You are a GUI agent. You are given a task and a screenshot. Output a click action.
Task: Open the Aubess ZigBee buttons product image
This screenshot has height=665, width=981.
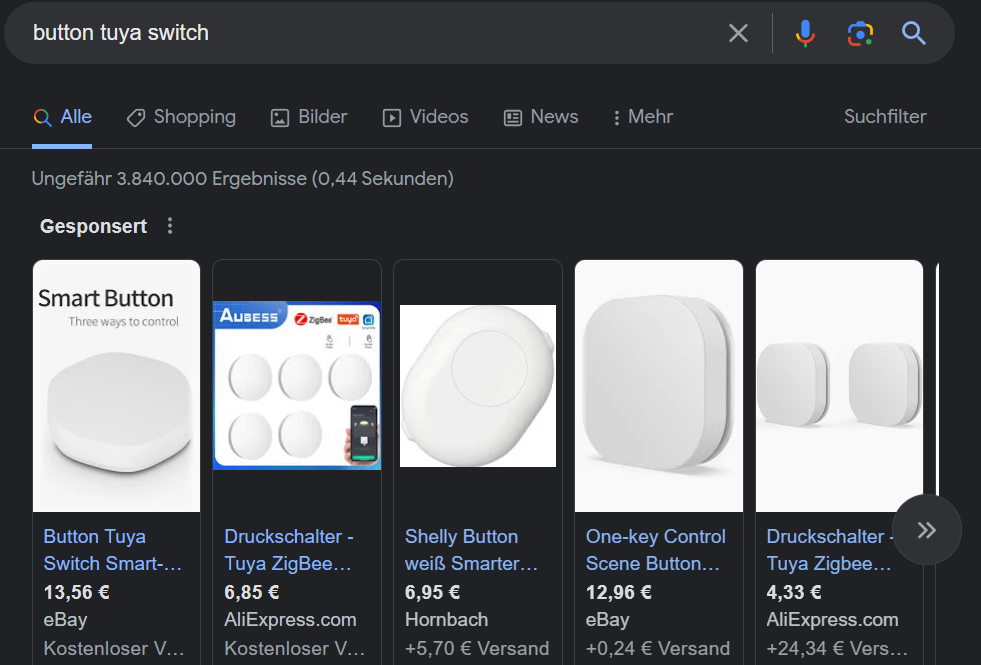[297, 386]
